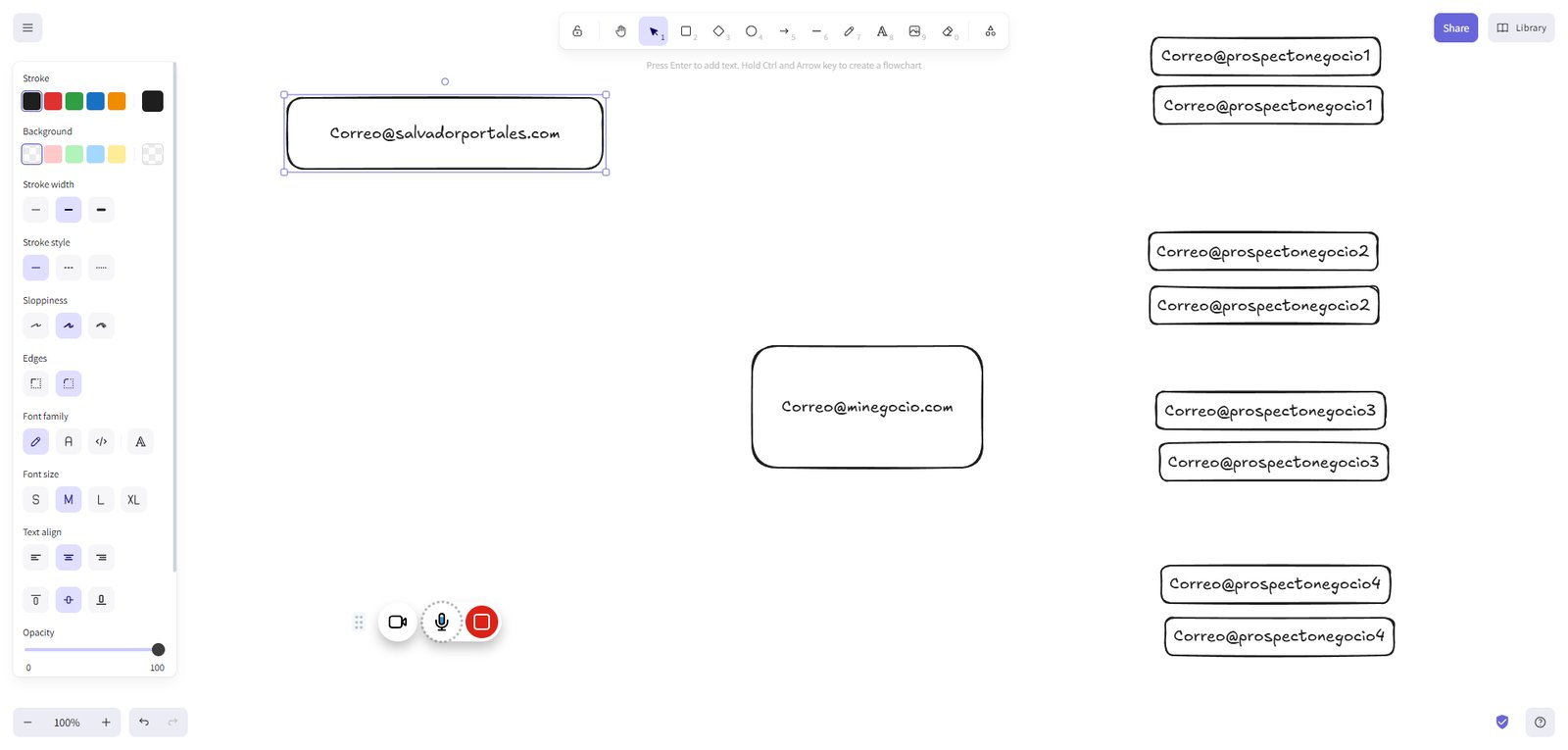Set stroke style to dashed
Image resolution: width=1568 pixels, height=750 pixels.
(x=69, y=268)
